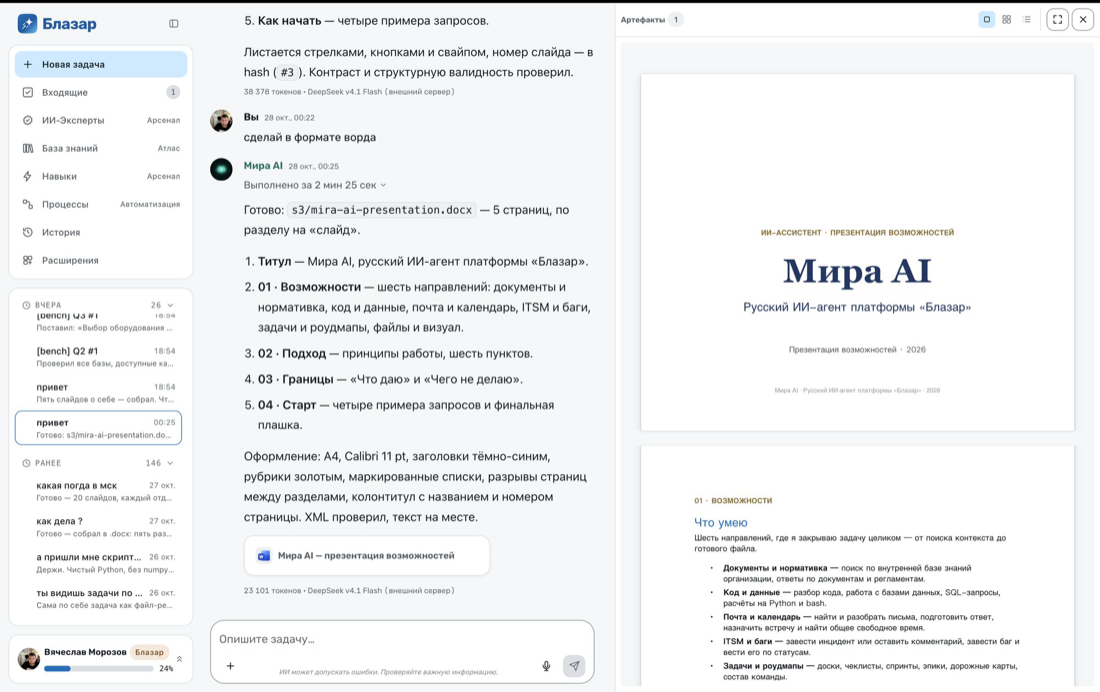Click '23 101 токенов' stats line
The image size is (1100, 692).
[349, 591]
